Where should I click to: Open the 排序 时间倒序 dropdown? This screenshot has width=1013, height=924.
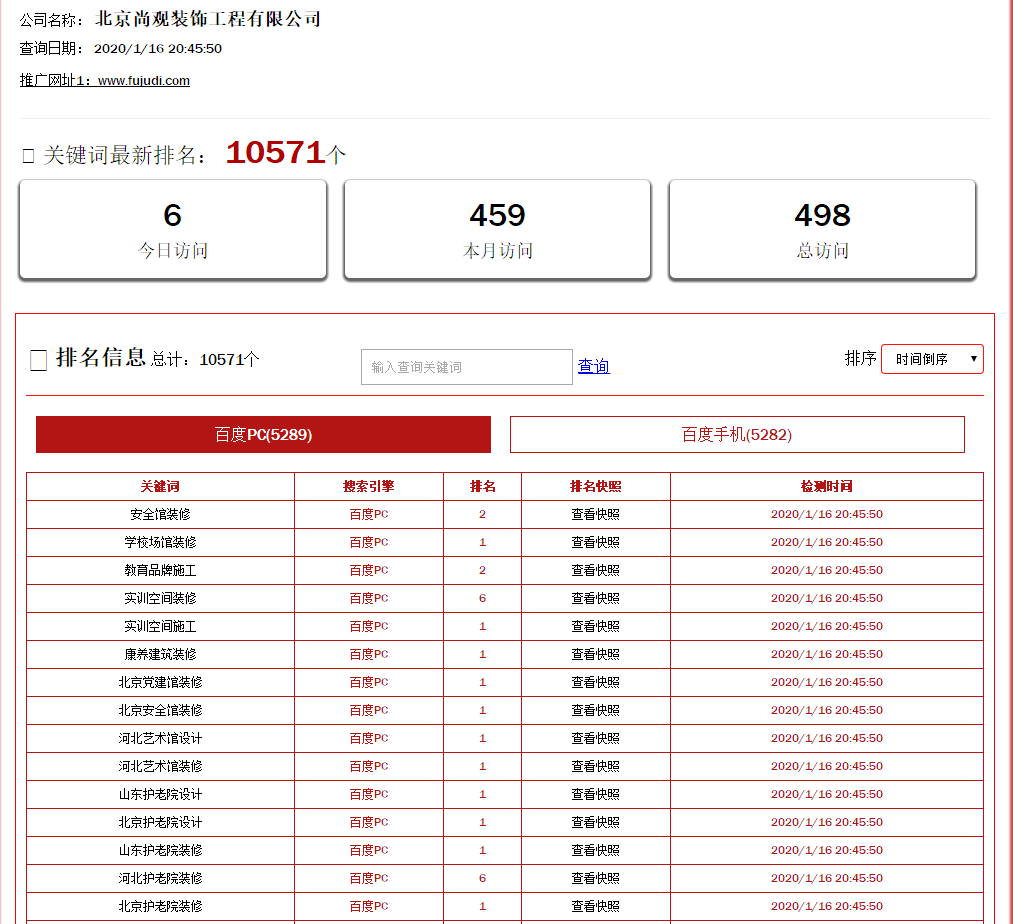931,359
